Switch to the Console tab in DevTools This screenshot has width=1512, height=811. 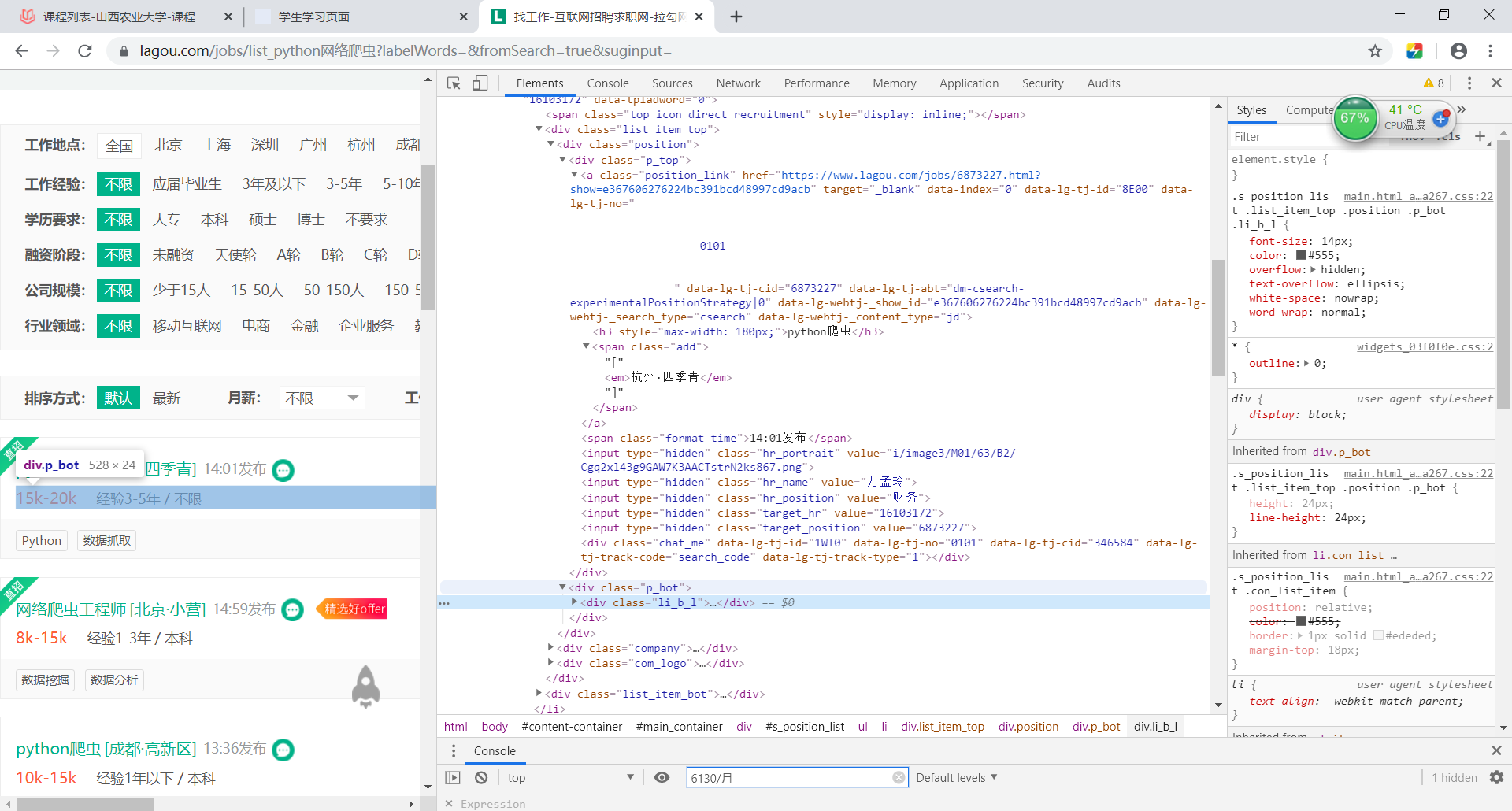608,83
